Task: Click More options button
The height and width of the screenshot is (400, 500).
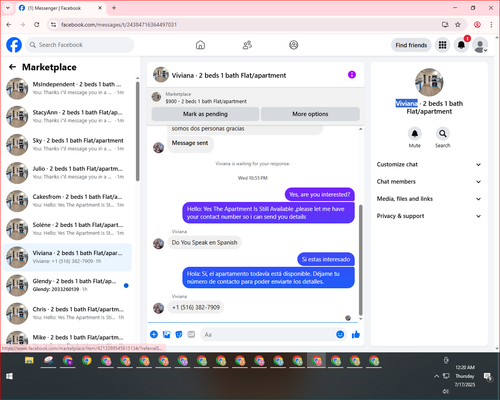Action: click(x=310, y=114)
